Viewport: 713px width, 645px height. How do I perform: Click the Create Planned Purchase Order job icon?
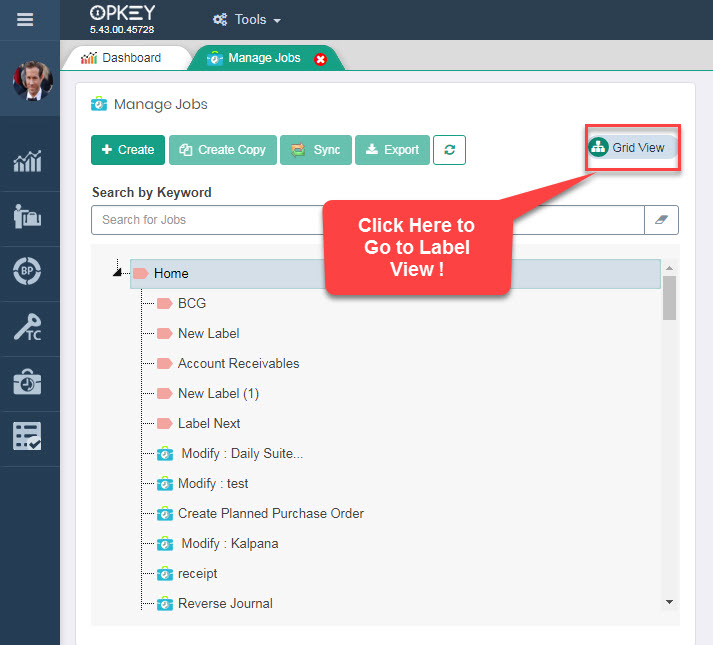click(165, 514)
